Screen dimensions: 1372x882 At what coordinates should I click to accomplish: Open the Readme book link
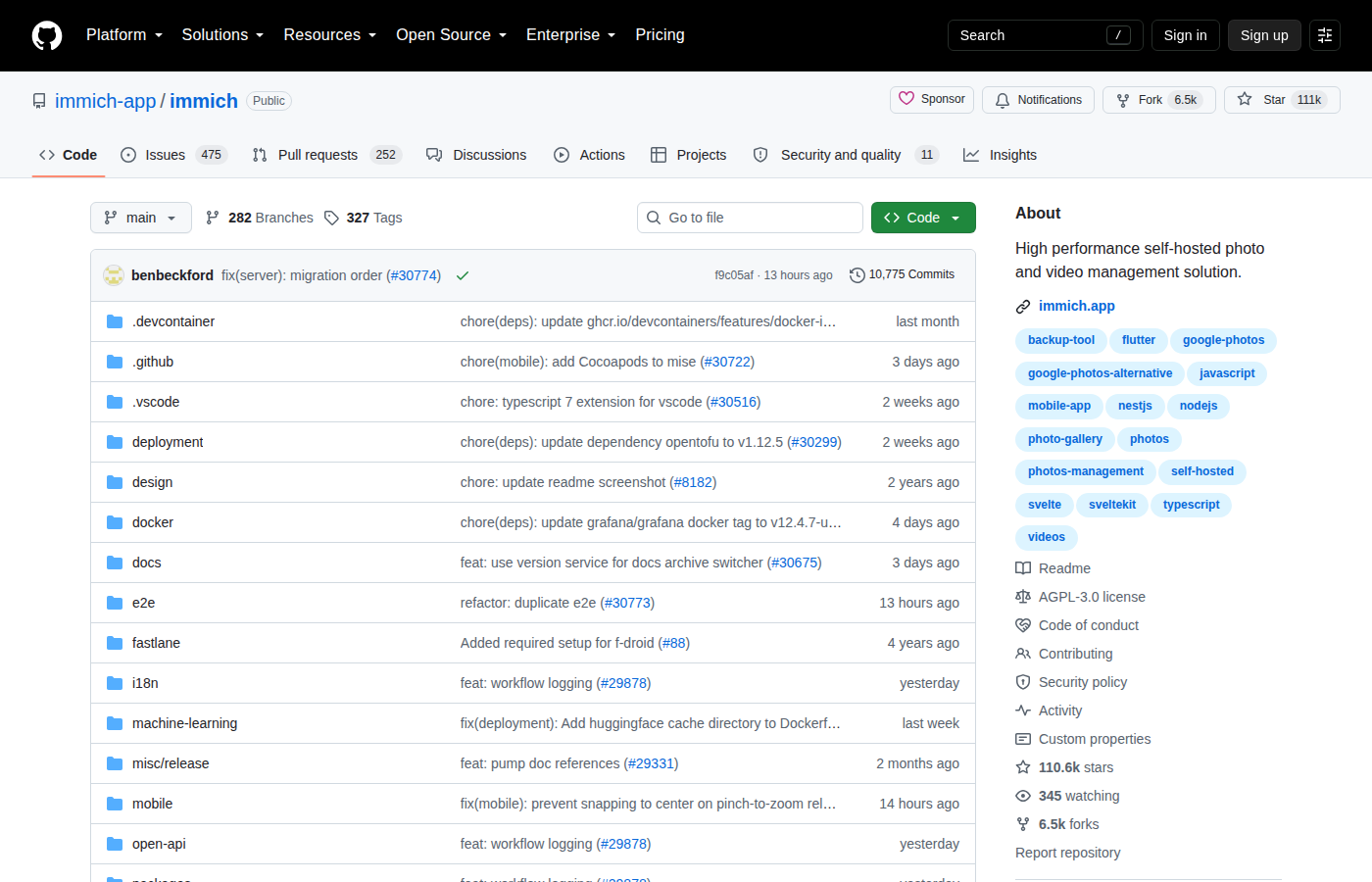coord(1053,568)
